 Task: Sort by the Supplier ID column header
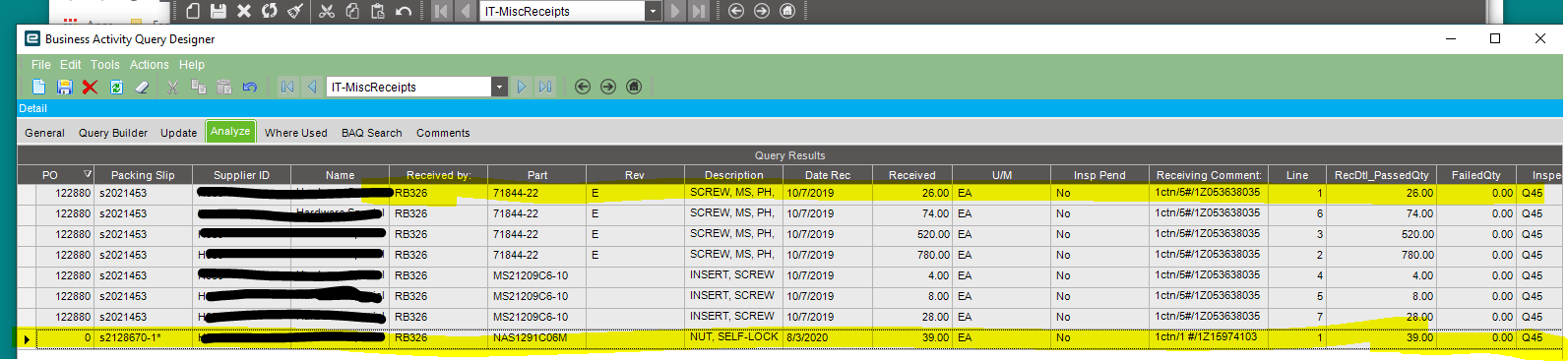pos(242,175)
